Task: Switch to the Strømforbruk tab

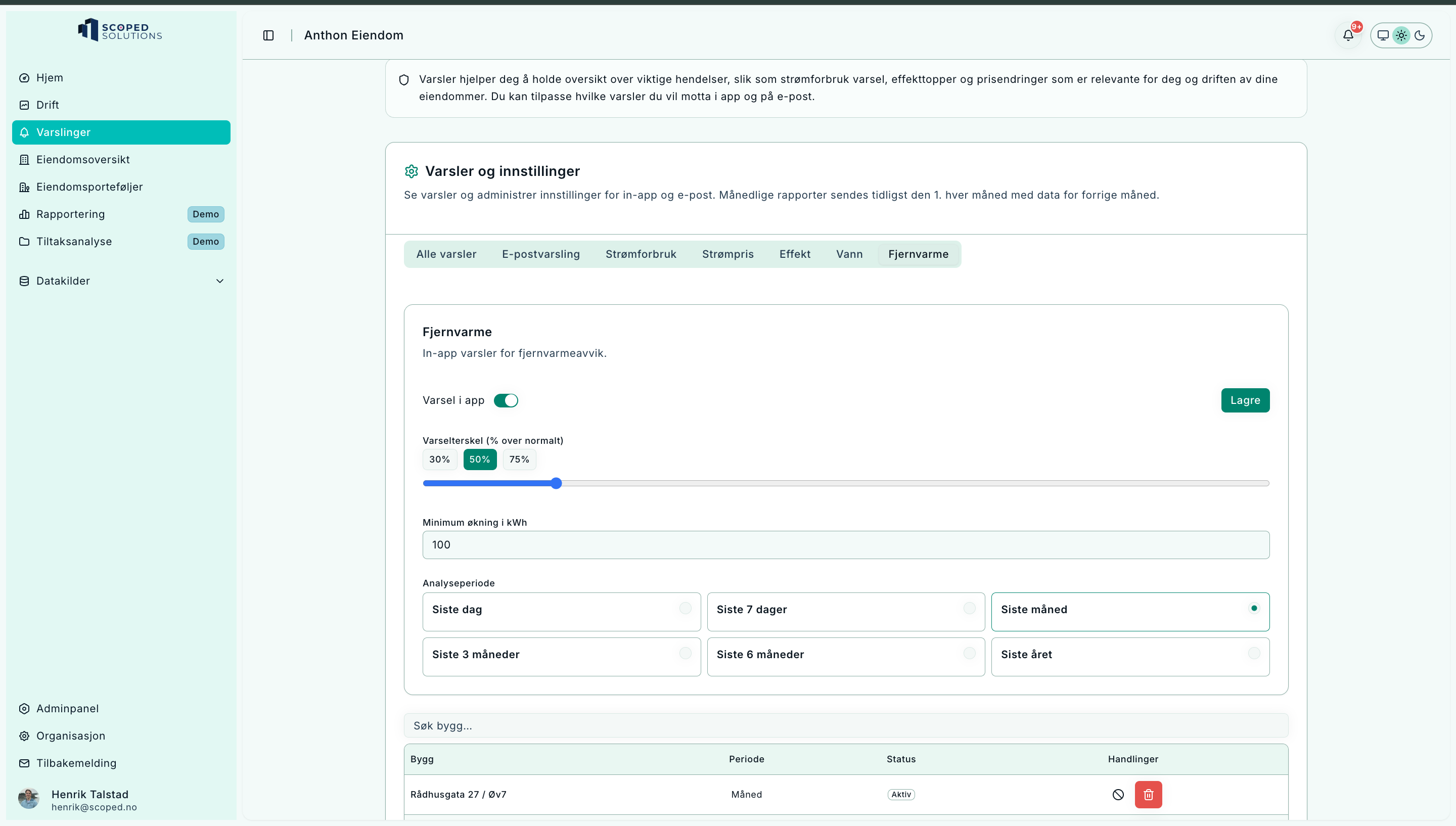Action: tap(641, 254)
